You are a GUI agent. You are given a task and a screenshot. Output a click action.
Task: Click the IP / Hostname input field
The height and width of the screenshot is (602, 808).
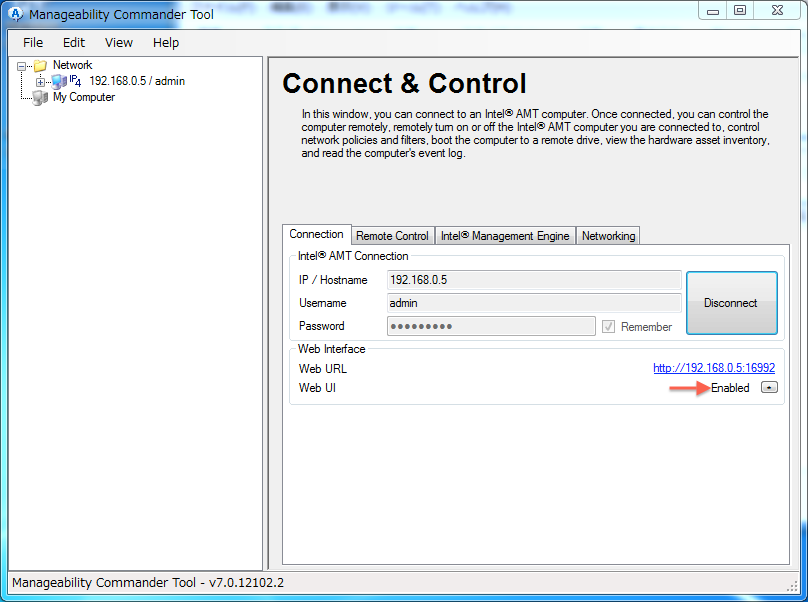tap(534, 280)
